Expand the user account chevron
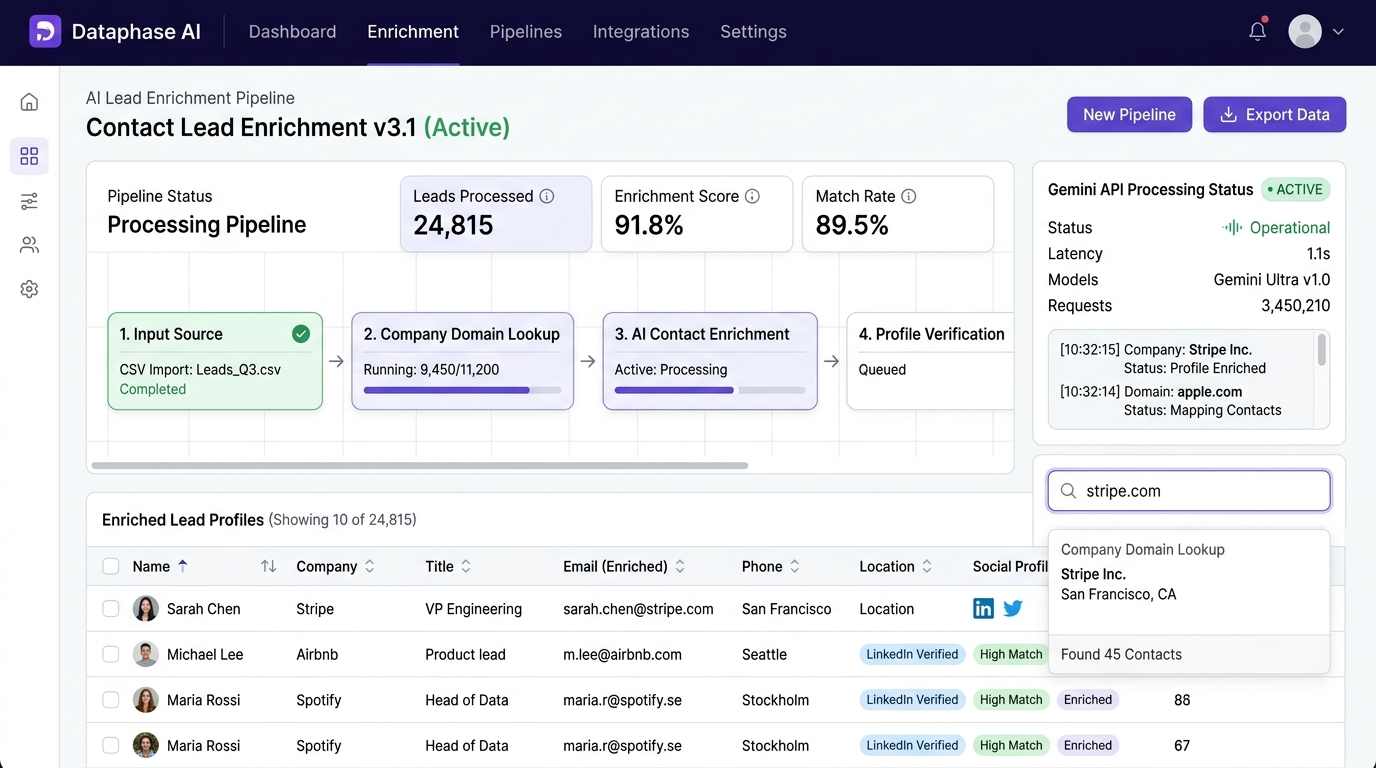Image resolution: width=1376 pixels, height=768 pixels. [1338, 32]
